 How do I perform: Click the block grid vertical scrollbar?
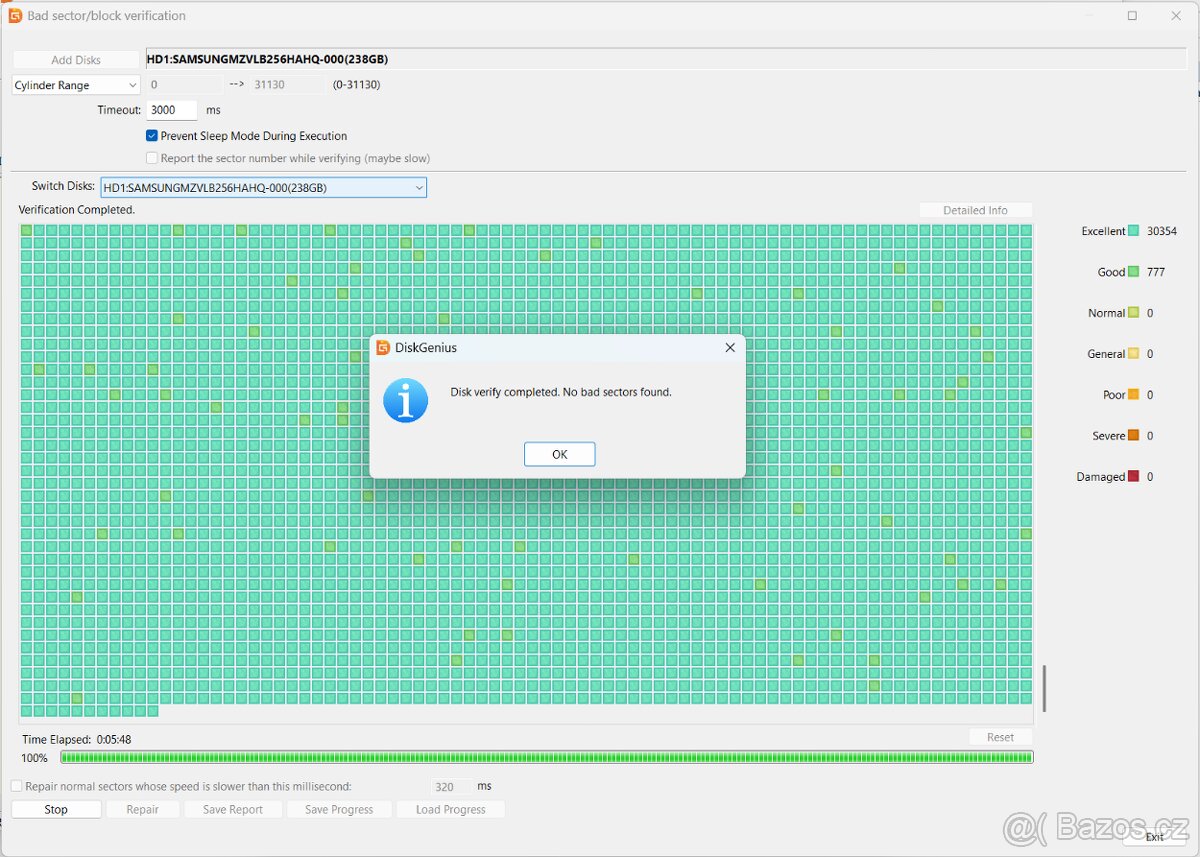click(x=1044, y=689)
